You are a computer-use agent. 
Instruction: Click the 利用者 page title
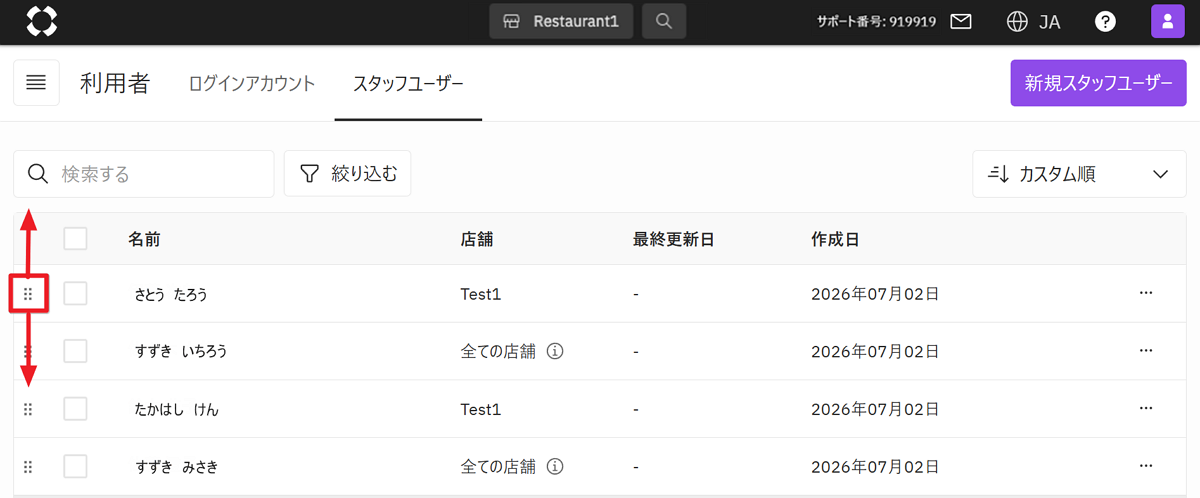[115, 83]
